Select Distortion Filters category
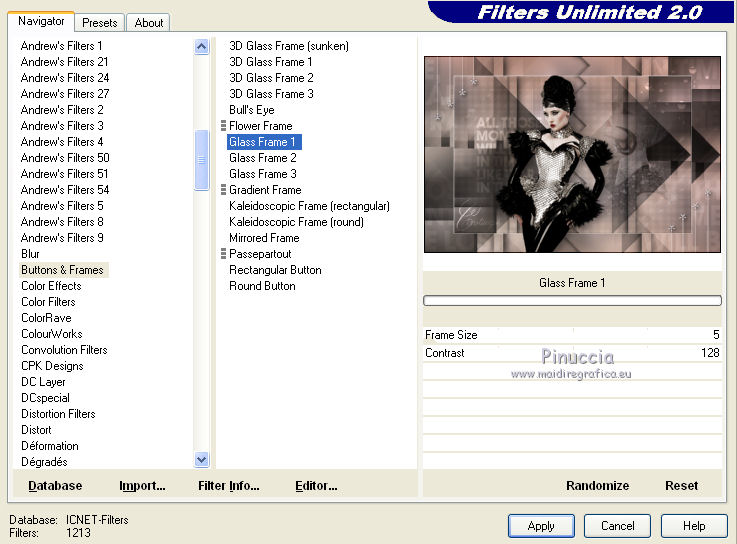This screenshot has height=544, width=737. coord(58,413)
